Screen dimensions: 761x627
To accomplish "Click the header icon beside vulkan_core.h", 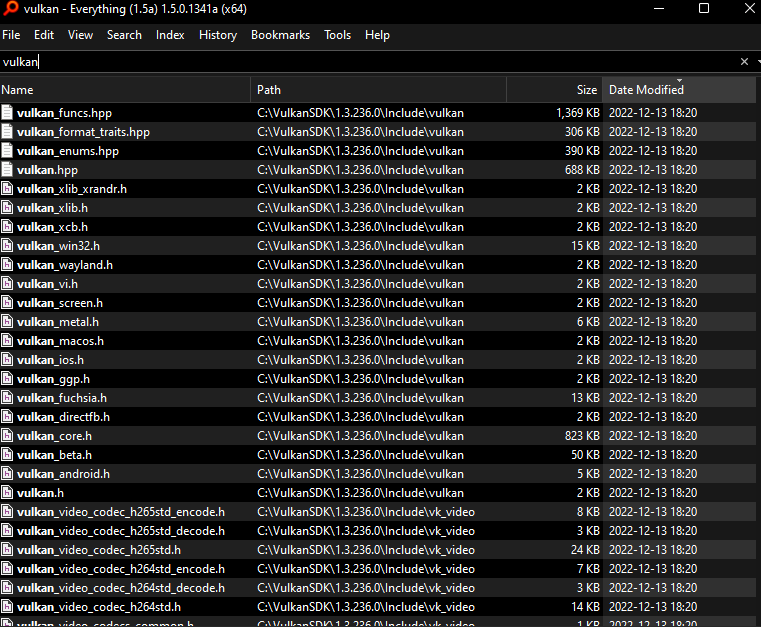I will pos(7,435).
